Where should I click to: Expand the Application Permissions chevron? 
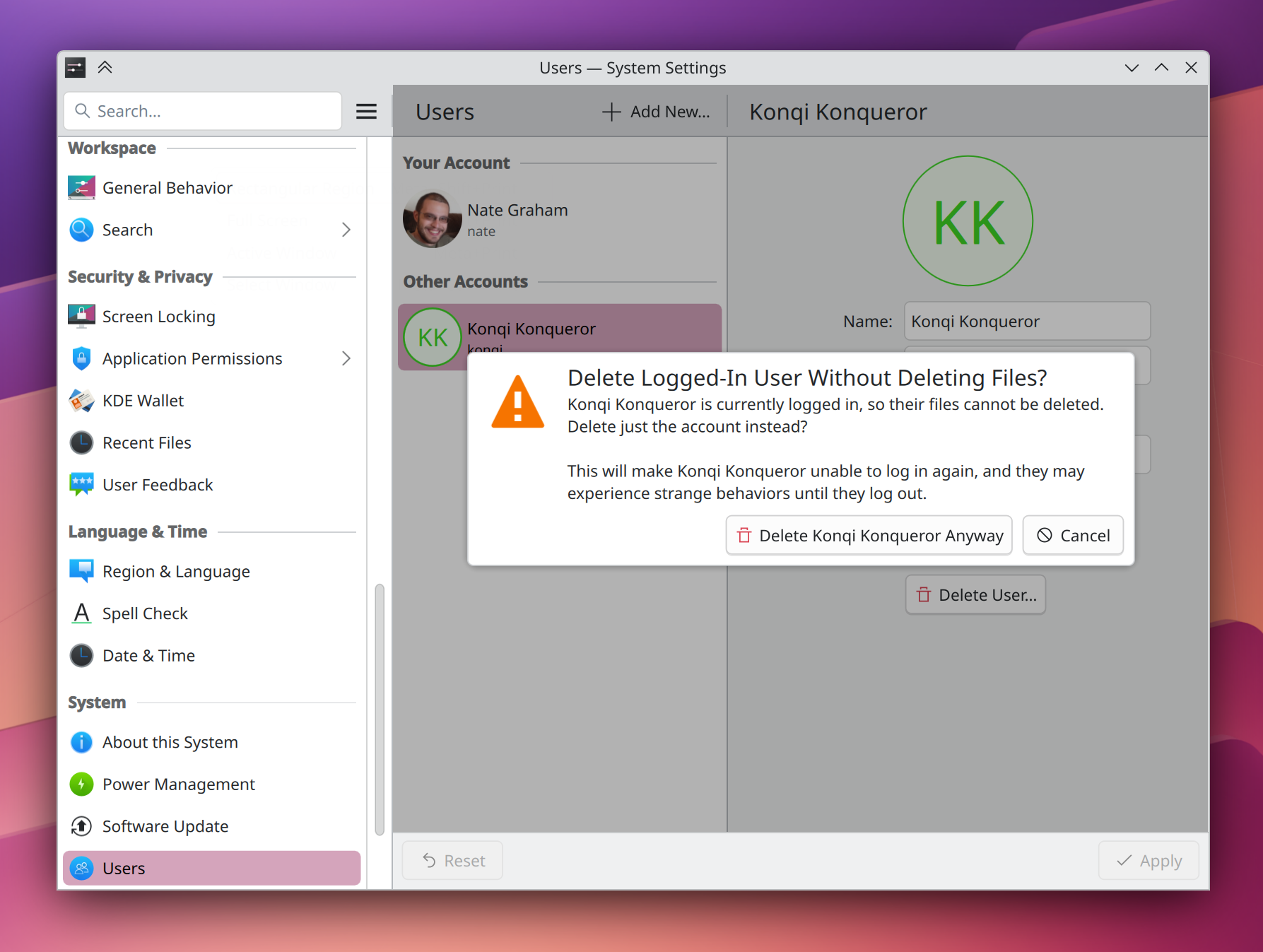pyautogui.click(x=346, y=358)
